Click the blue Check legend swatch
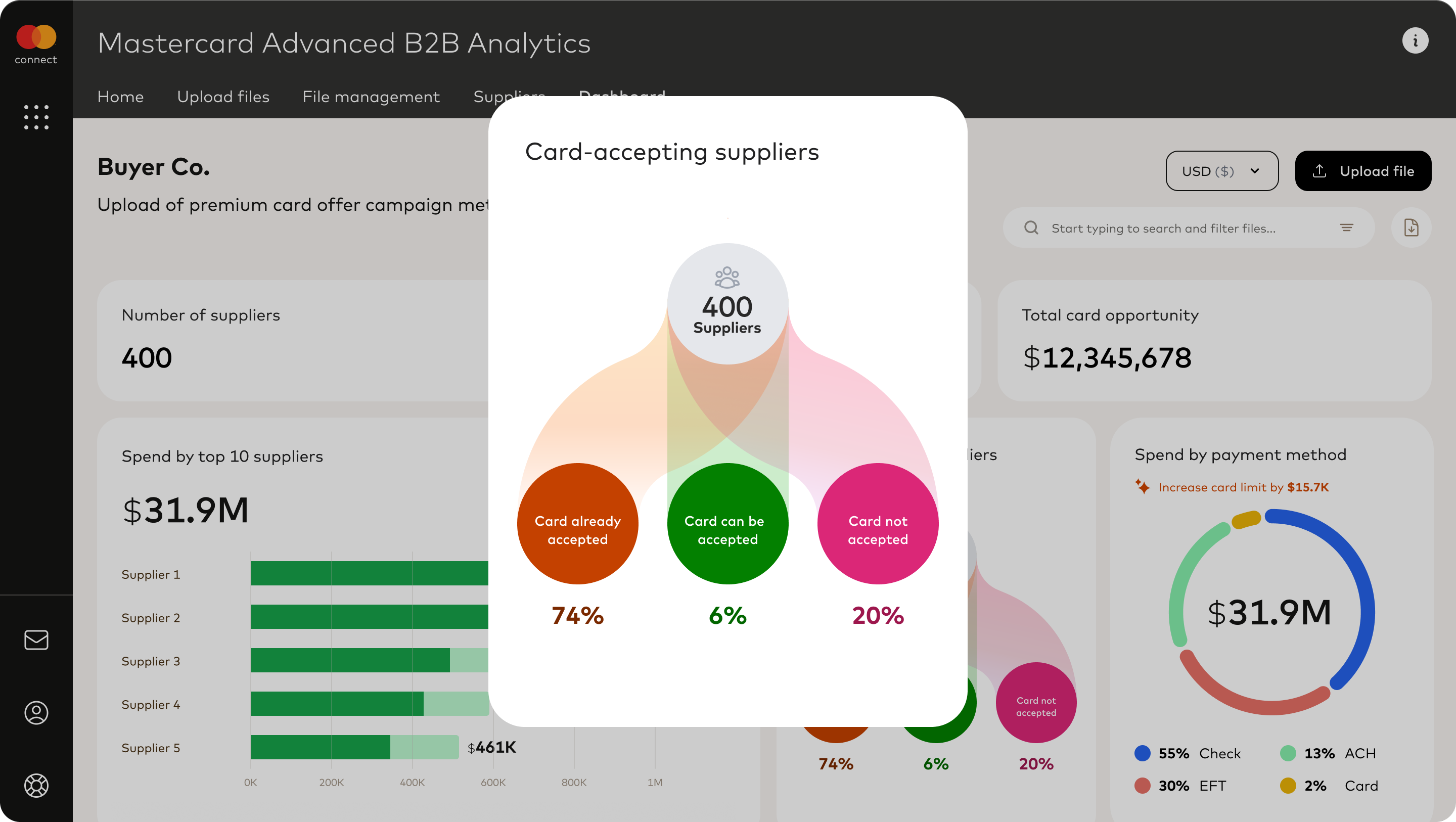 pos(1143,753)
